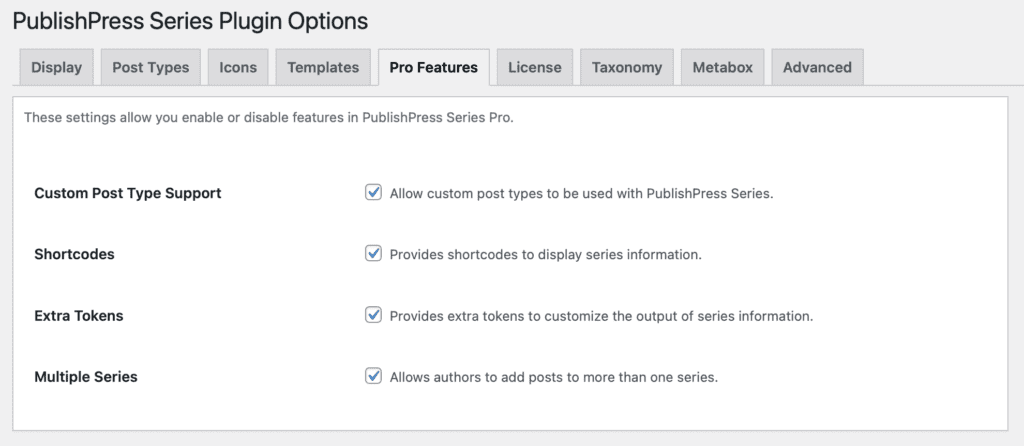Click the 'Extra Tokens' setting label
Viewport: 1024px width, 446px height.
pos(78,315)
